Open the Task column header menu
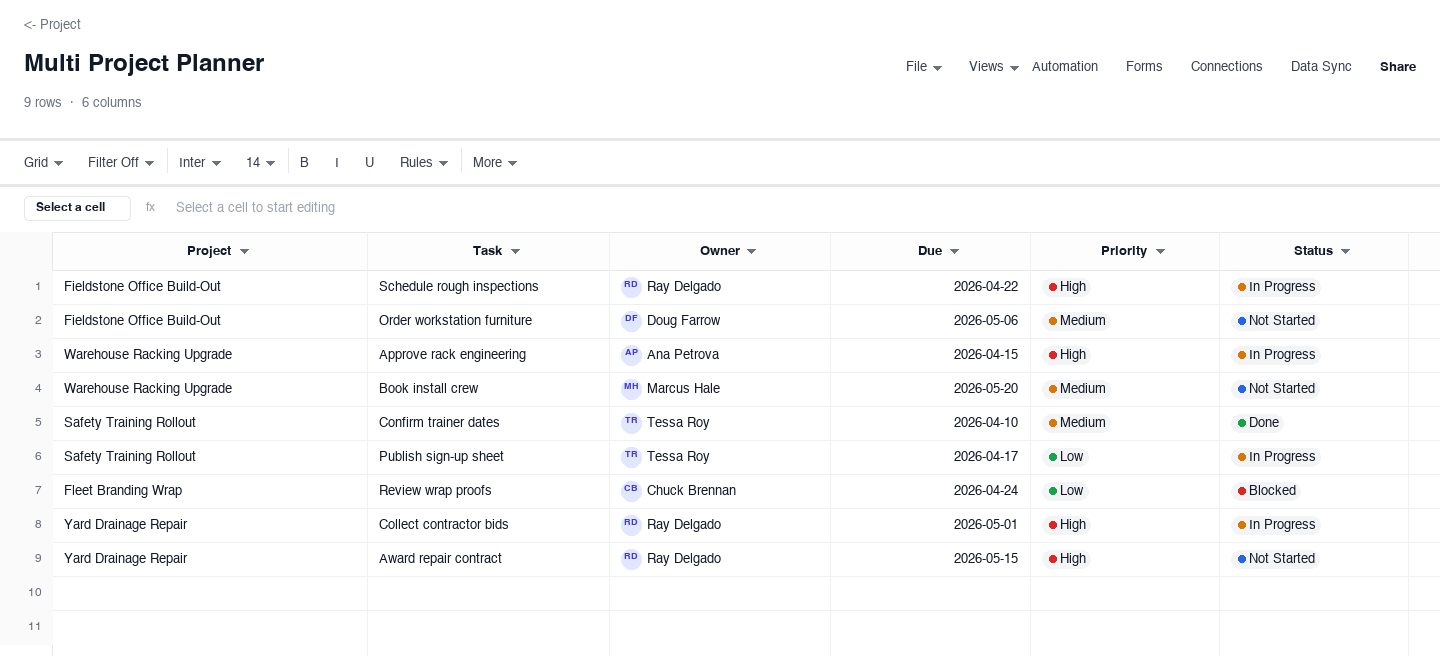 (x=515, y=251)
